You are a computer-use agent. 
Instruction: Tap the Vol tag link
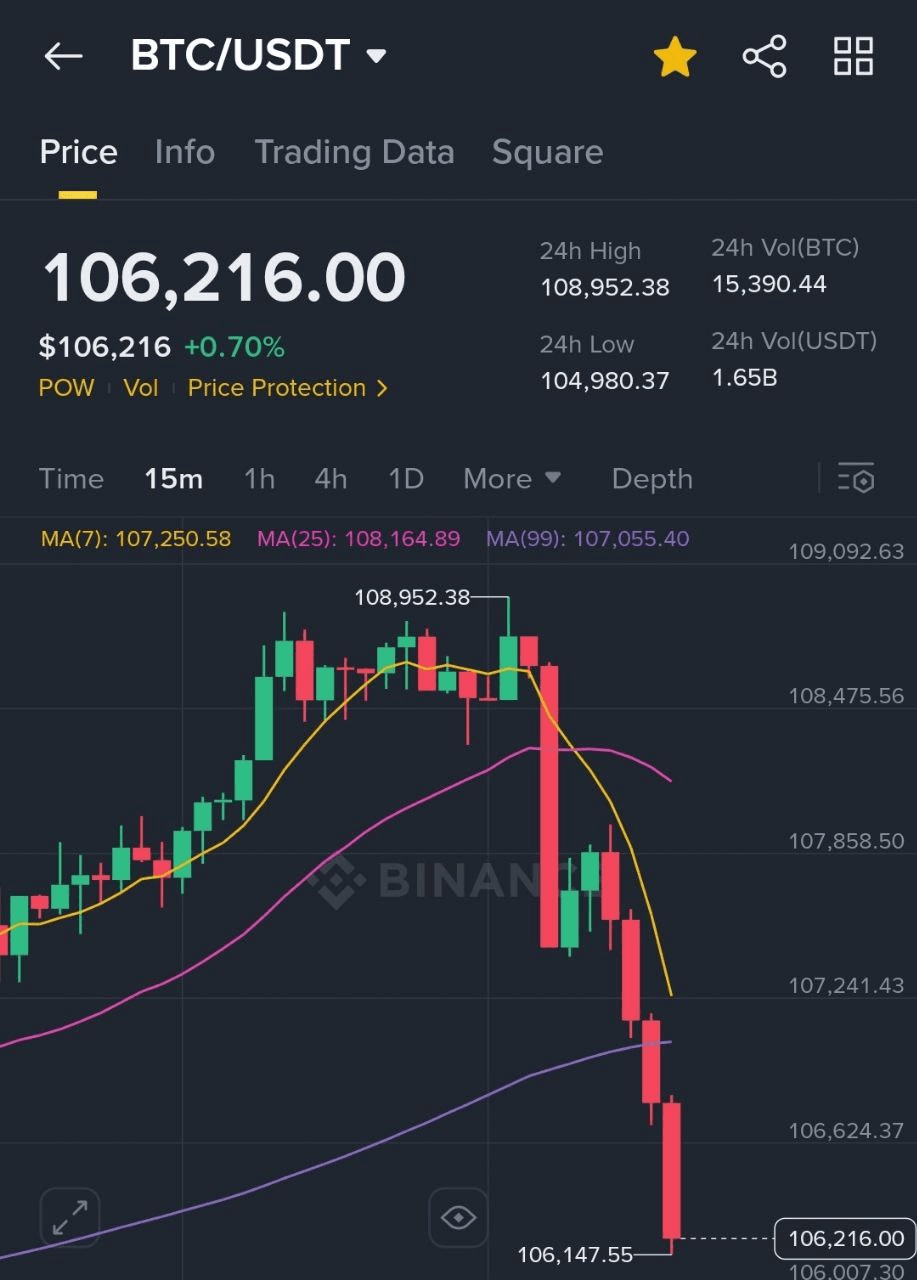(x=141, y=388)
